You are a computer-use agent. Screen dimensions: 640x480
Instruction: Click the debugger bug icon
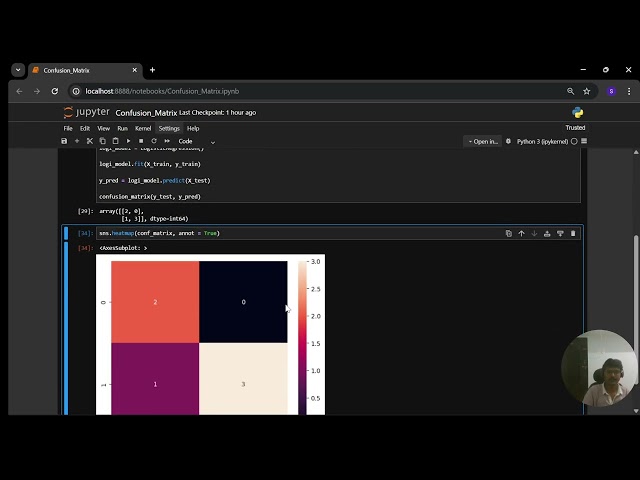[x=508, y=141]
